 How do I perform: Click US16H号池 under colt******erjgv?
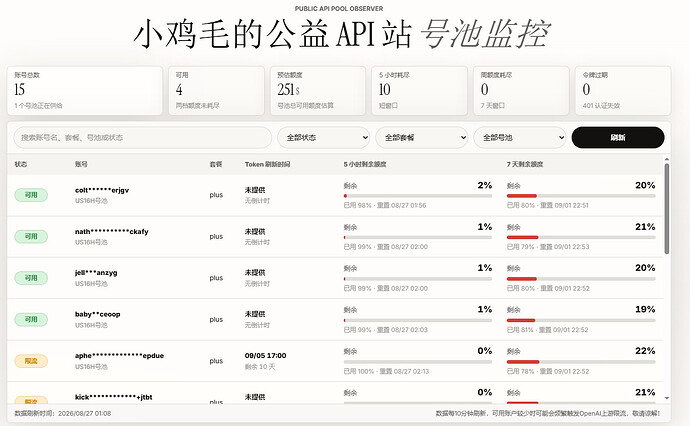click(91, 201)
